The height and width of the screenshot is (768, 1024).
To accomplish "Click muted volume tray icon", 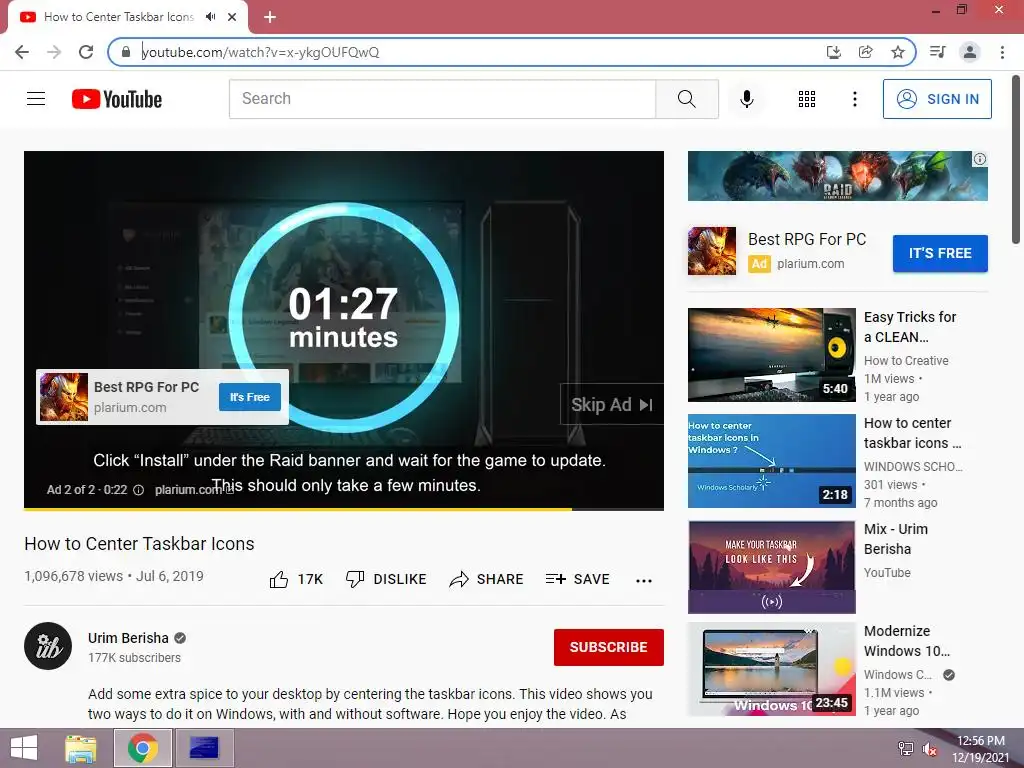I will click(x=929, y=749).
